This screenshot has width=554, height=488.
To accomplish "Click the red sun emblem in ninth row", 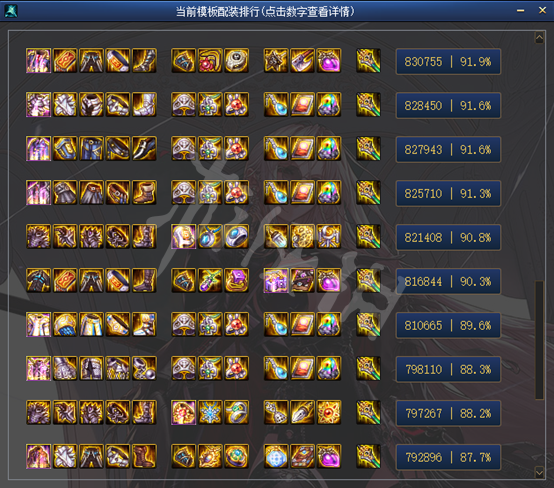I will [x=329, y=412].
